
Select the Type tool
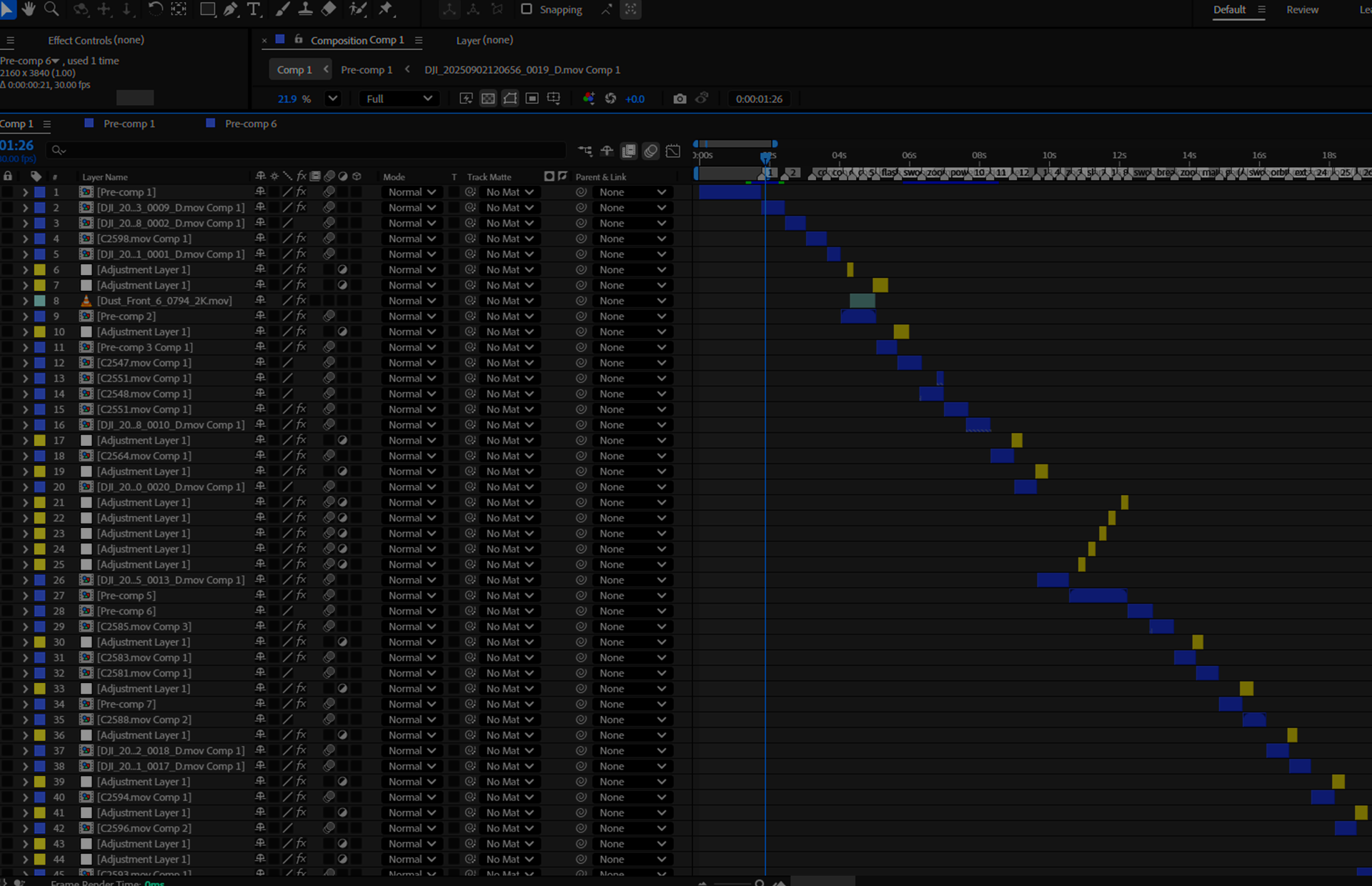pyautogui.click(x=253, y=9)
